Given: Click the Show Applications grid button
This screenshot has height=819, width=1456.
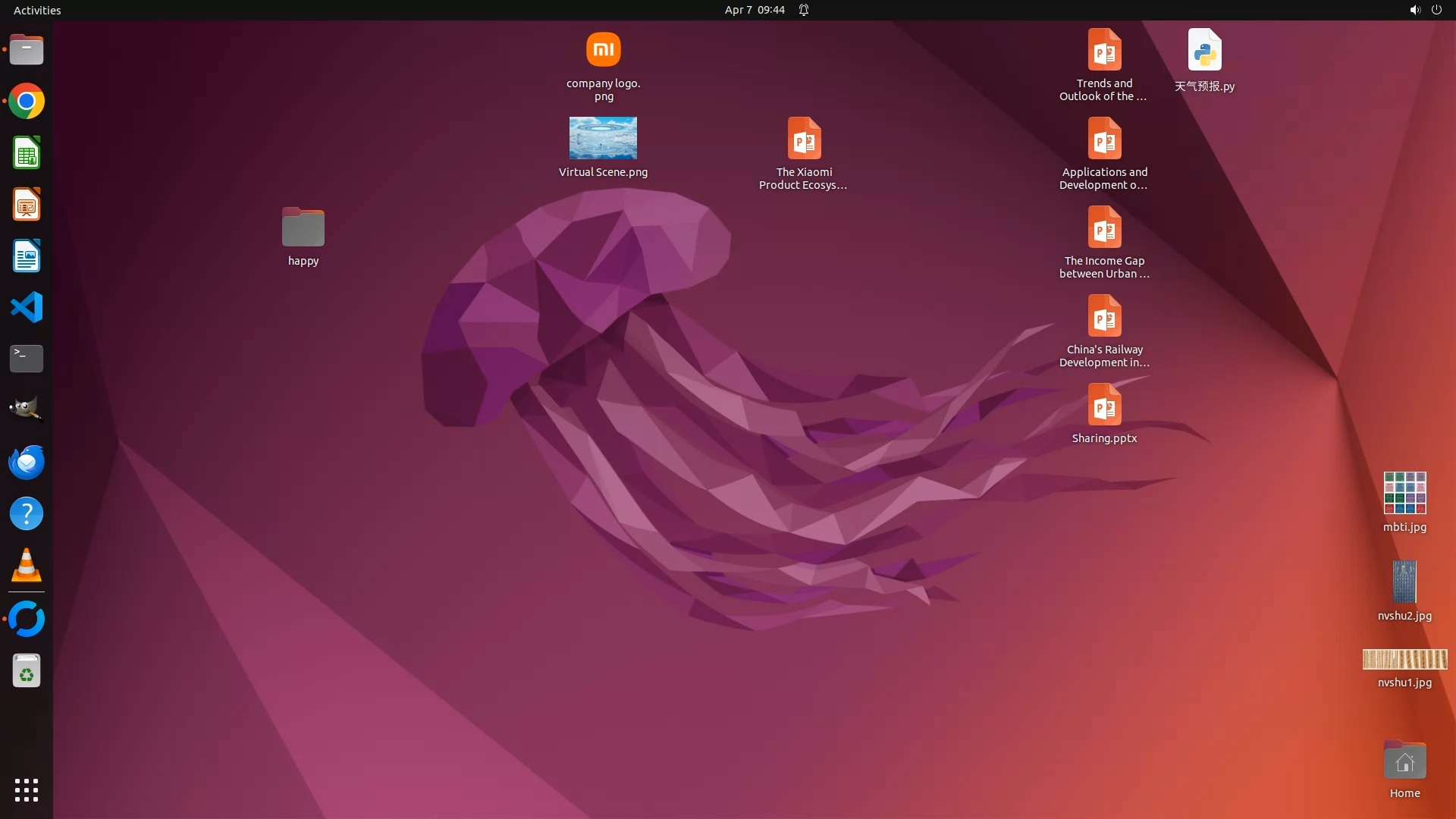Looking at the screenshot, I should coord(27,790).
